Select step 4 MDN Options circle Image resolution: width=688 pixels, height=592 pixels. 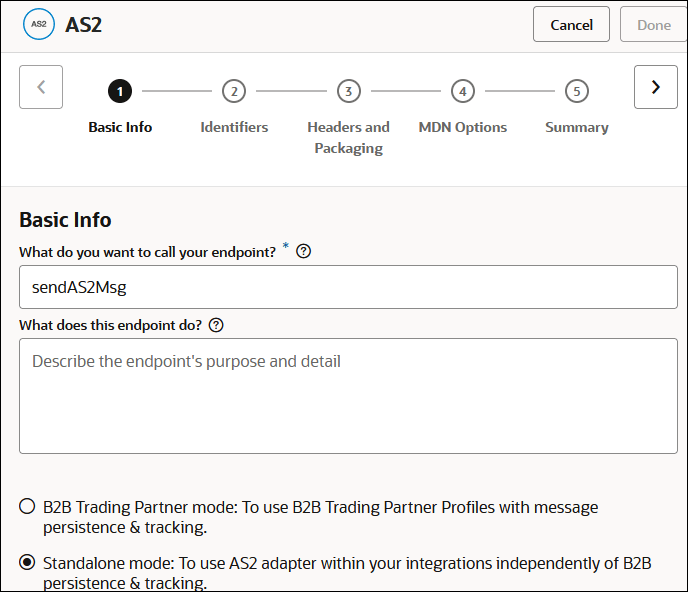coord(462,91)
